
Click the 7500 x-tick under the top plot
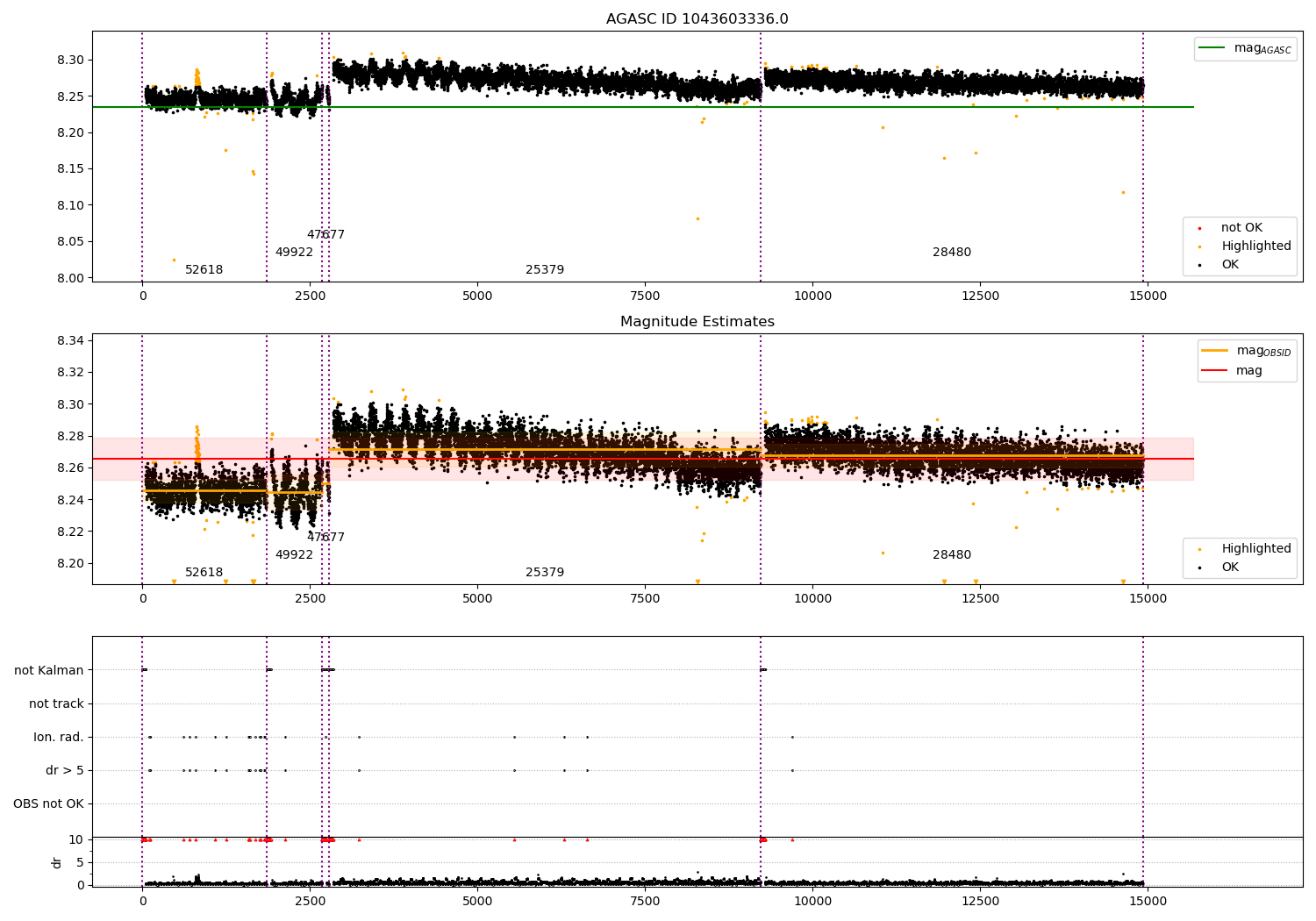tap(645, 296)
